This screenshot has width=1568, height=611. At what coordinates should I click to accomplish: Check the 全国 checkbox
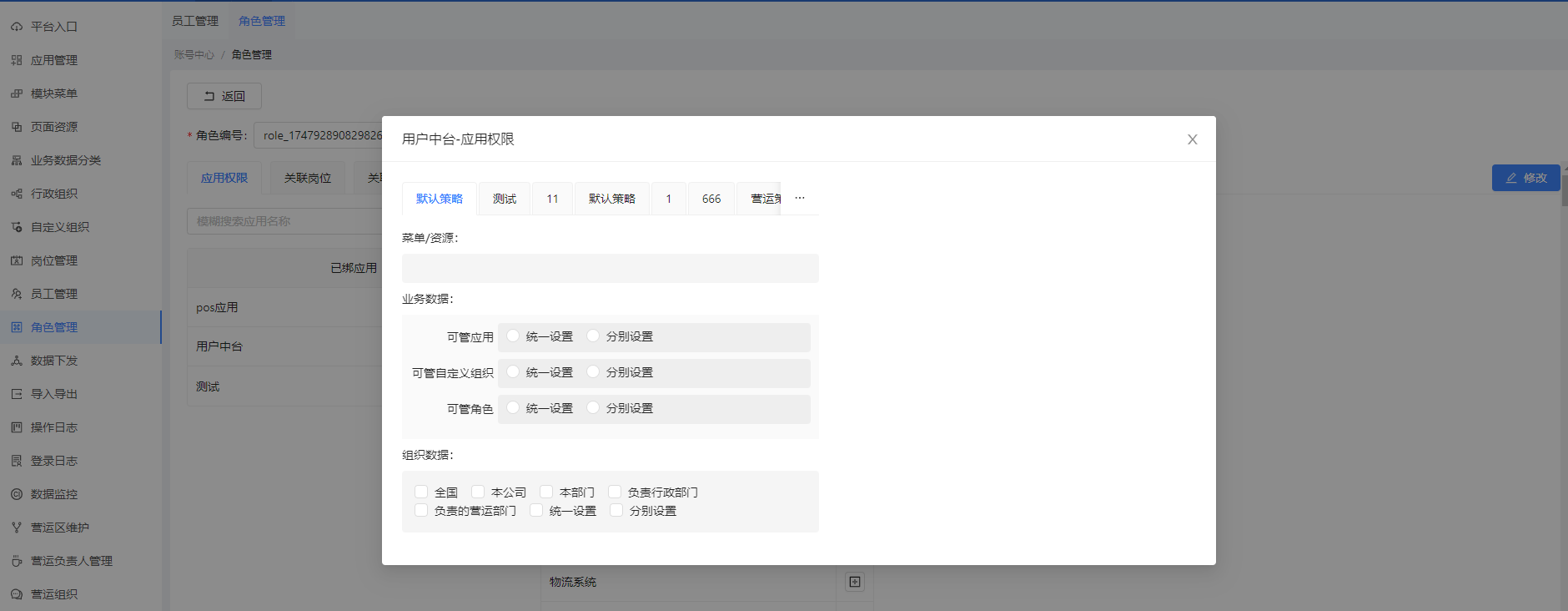pyautogui.click(x=421, y=492)
